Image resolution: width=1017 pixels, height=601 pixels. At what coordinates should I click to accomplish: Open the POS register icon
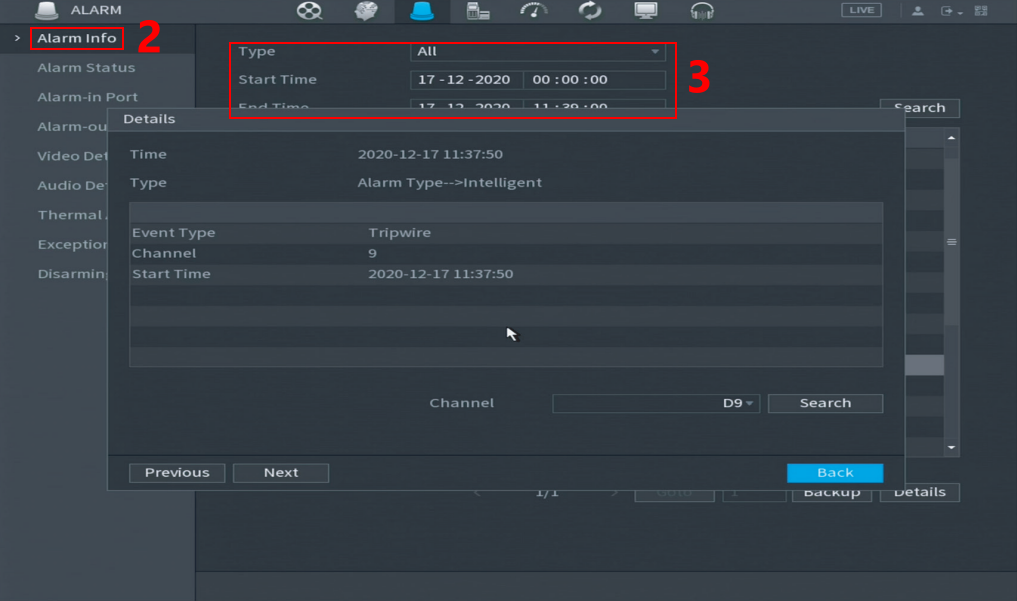pyautogui.click(x=478, y=11)
